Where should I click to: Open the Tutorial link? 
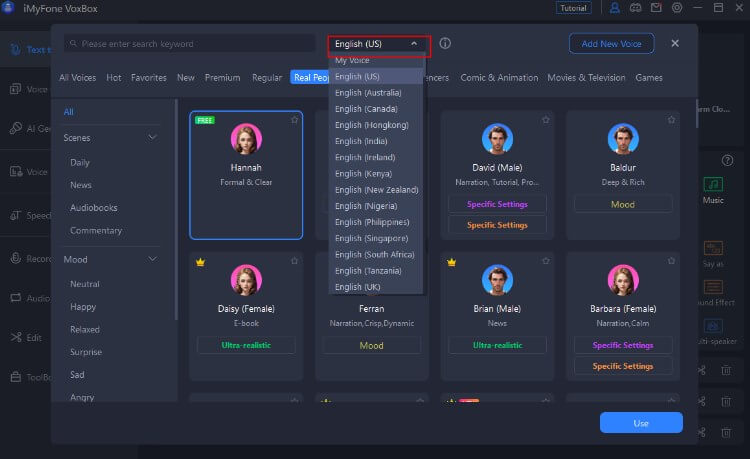574,8
